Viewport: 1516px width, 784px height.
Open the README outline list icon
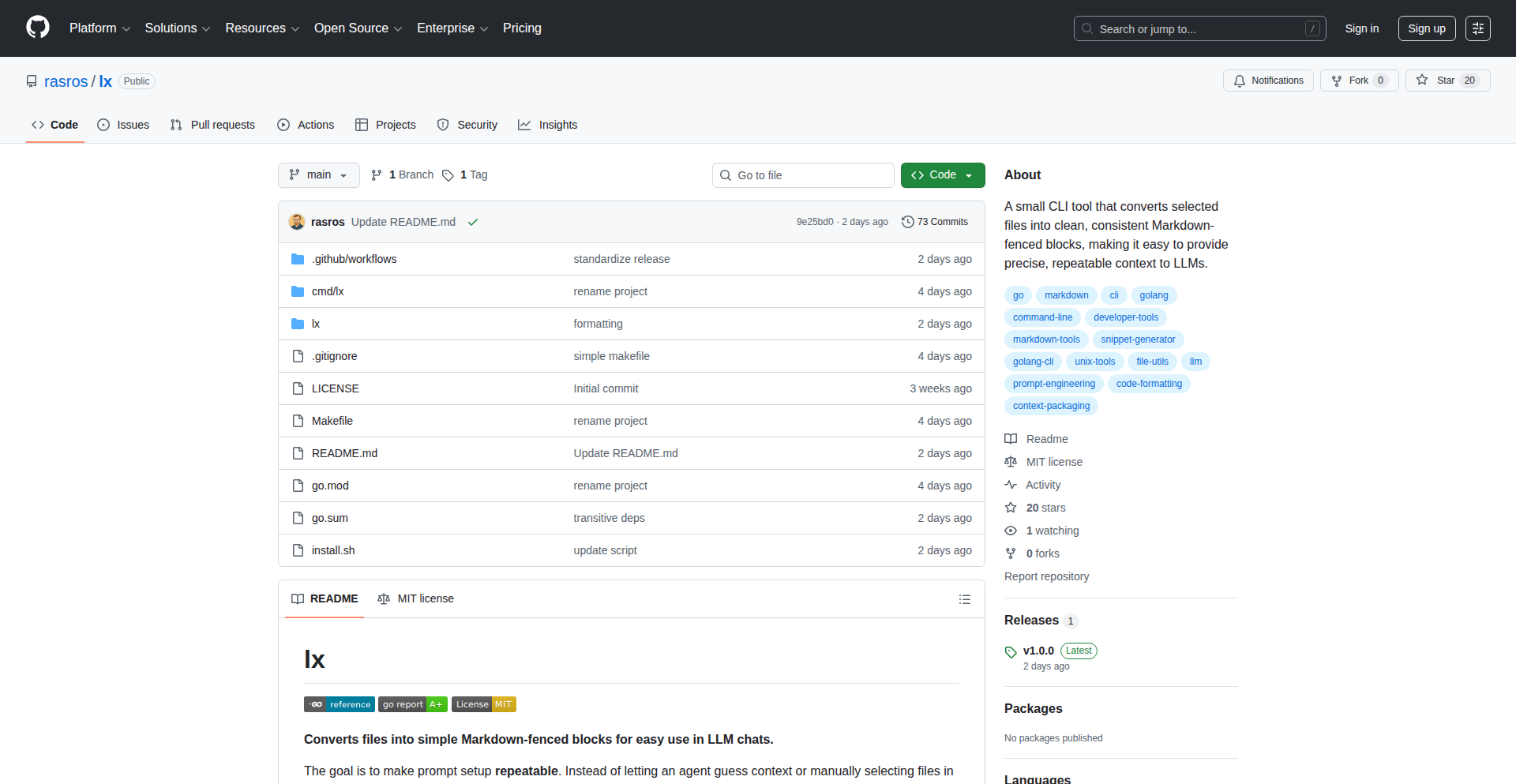[x=964, y=599]
